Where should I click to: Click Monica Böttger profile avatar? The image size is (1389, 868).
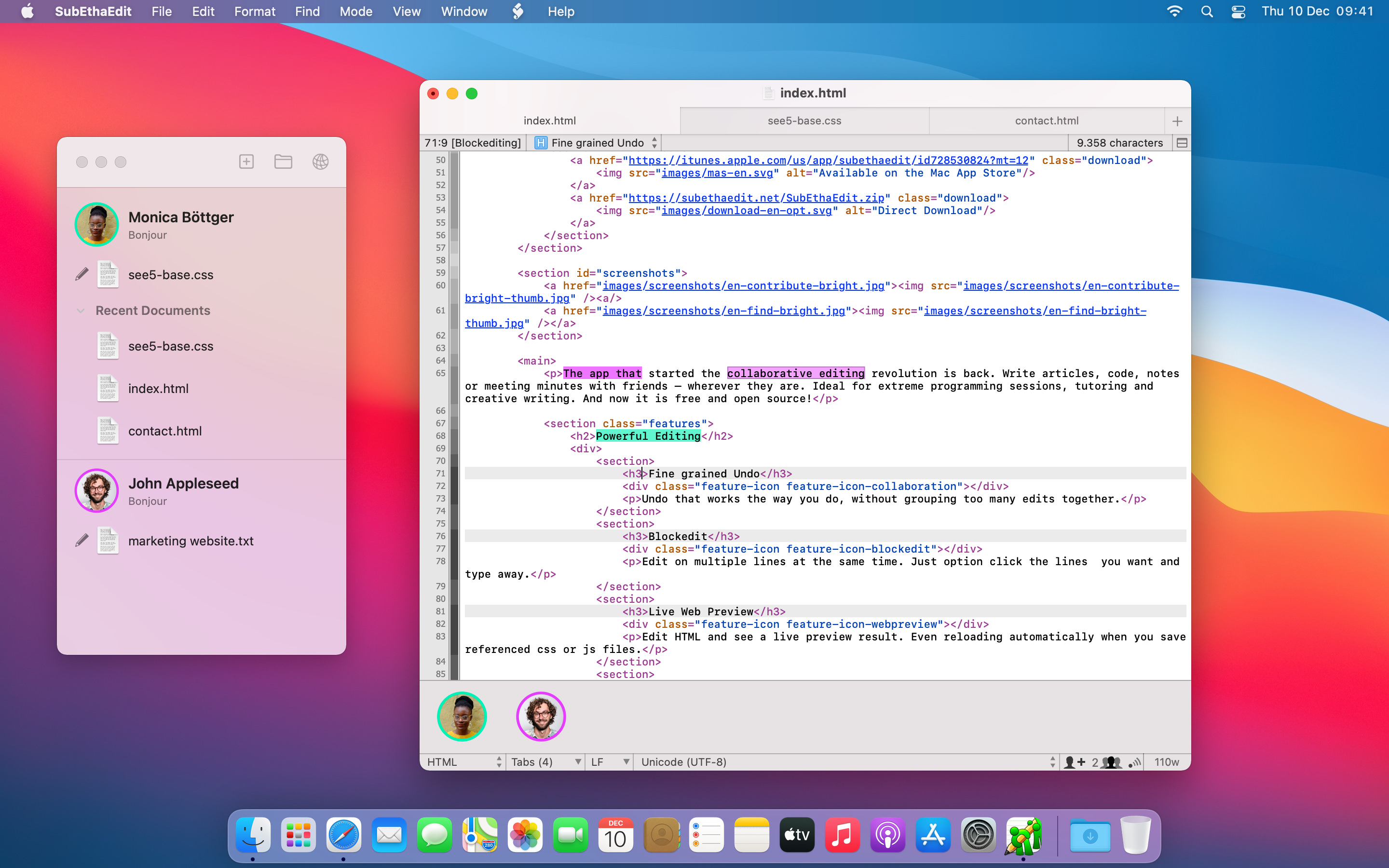pyautogui.click(x=98, y=223)
